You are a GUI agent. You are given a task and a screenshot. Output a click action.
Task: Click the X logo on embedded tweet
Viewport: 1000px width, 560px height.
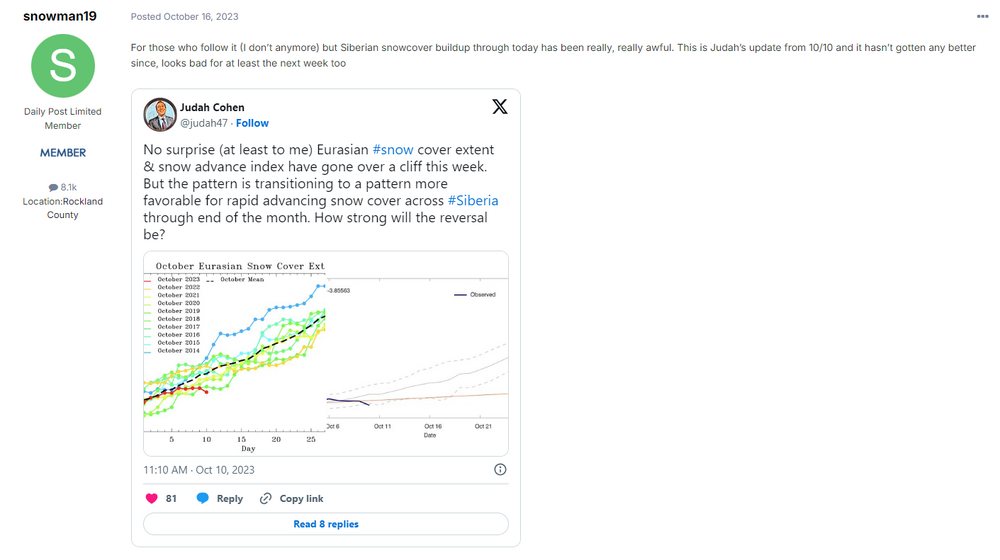(x=500, y=107)
